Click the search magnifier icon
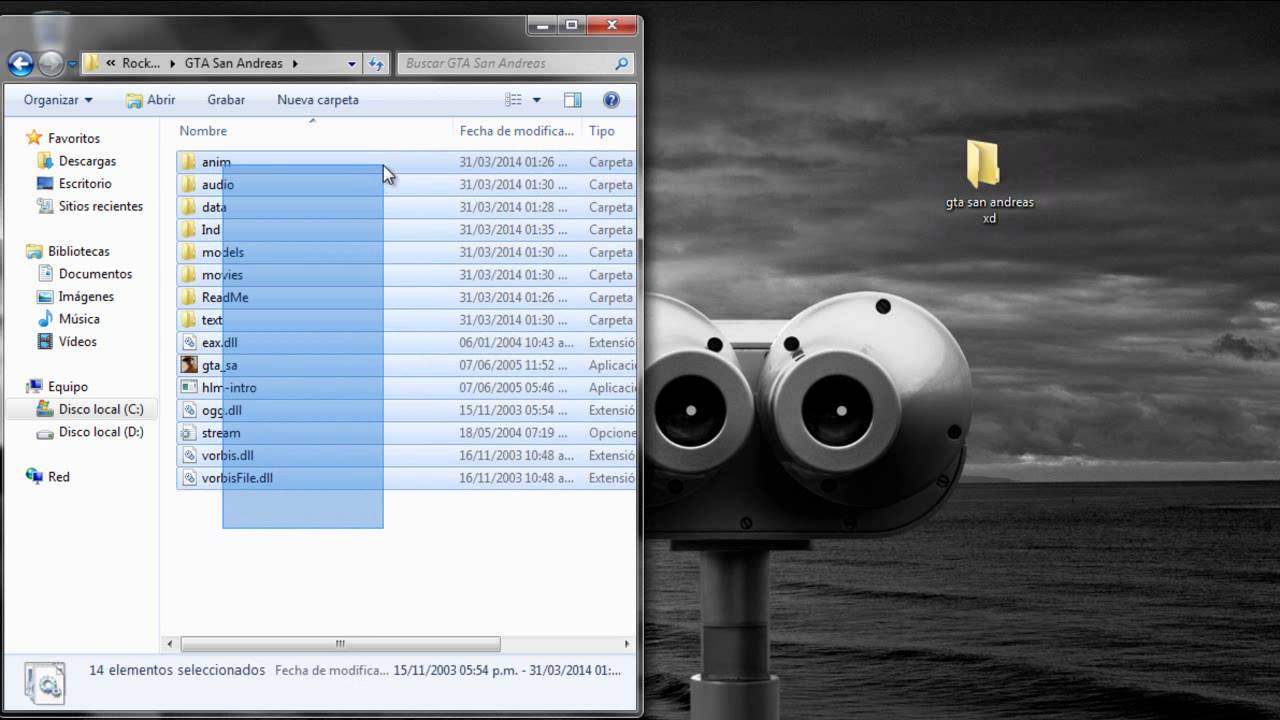 [x=622, y=63]
